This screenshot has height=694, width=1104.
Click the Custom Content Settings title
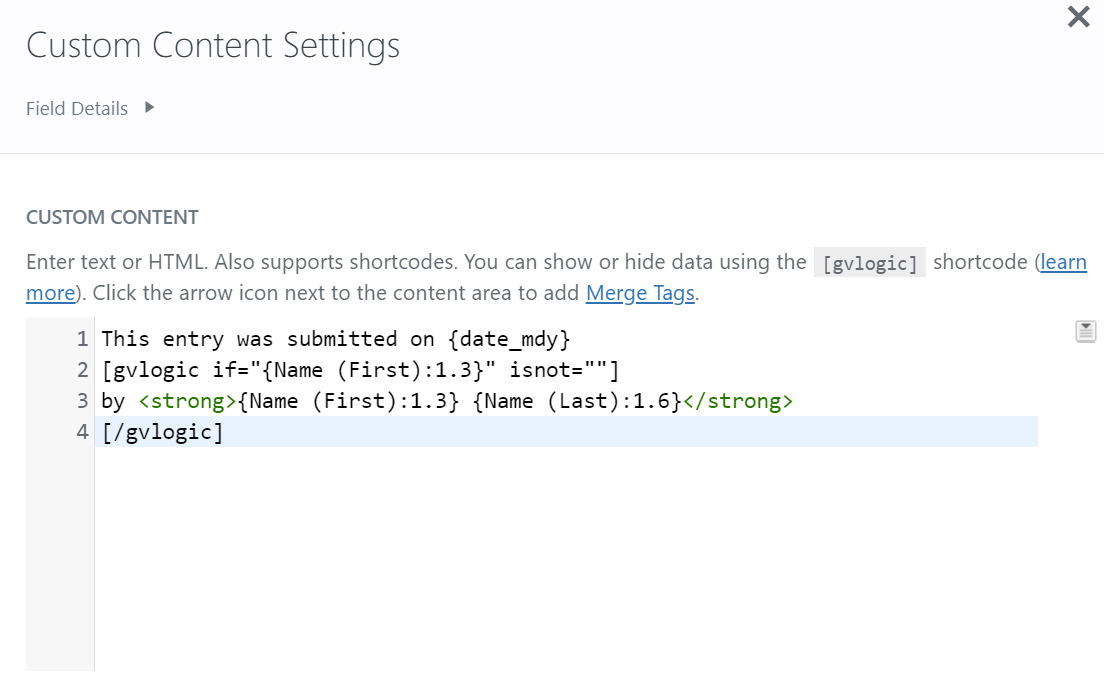[x=213, y=46]
